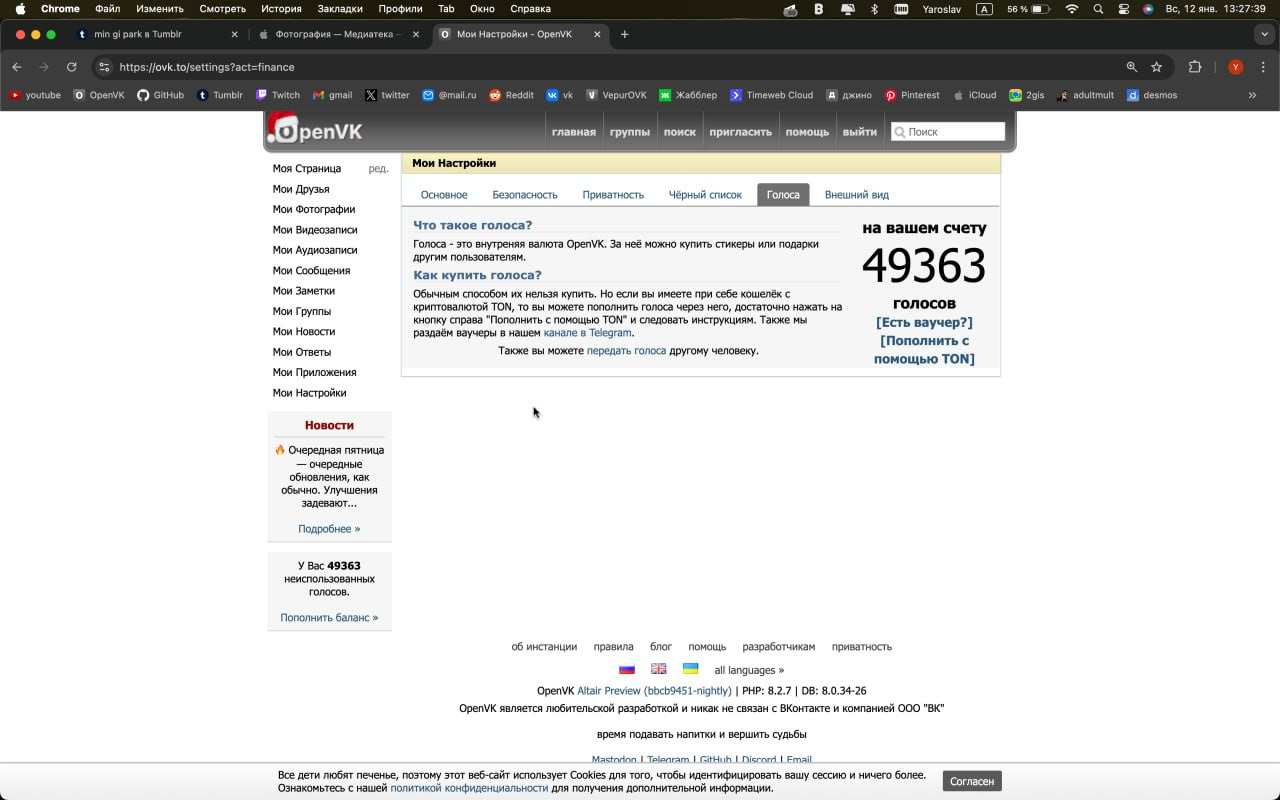Open the twitter bookmark
This screenshot has height=800, width=1280.
[387, 95]
